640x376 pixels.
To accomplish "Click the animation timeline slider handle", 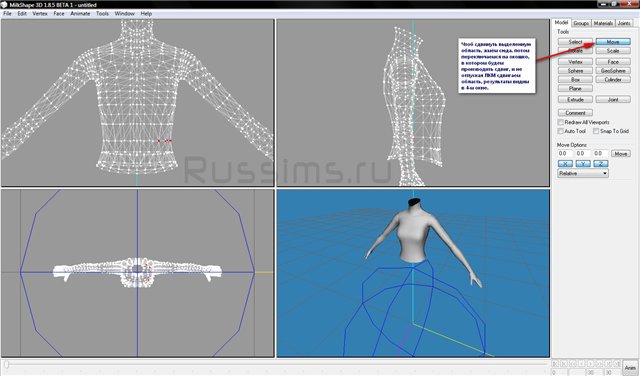I will point(6,364).
